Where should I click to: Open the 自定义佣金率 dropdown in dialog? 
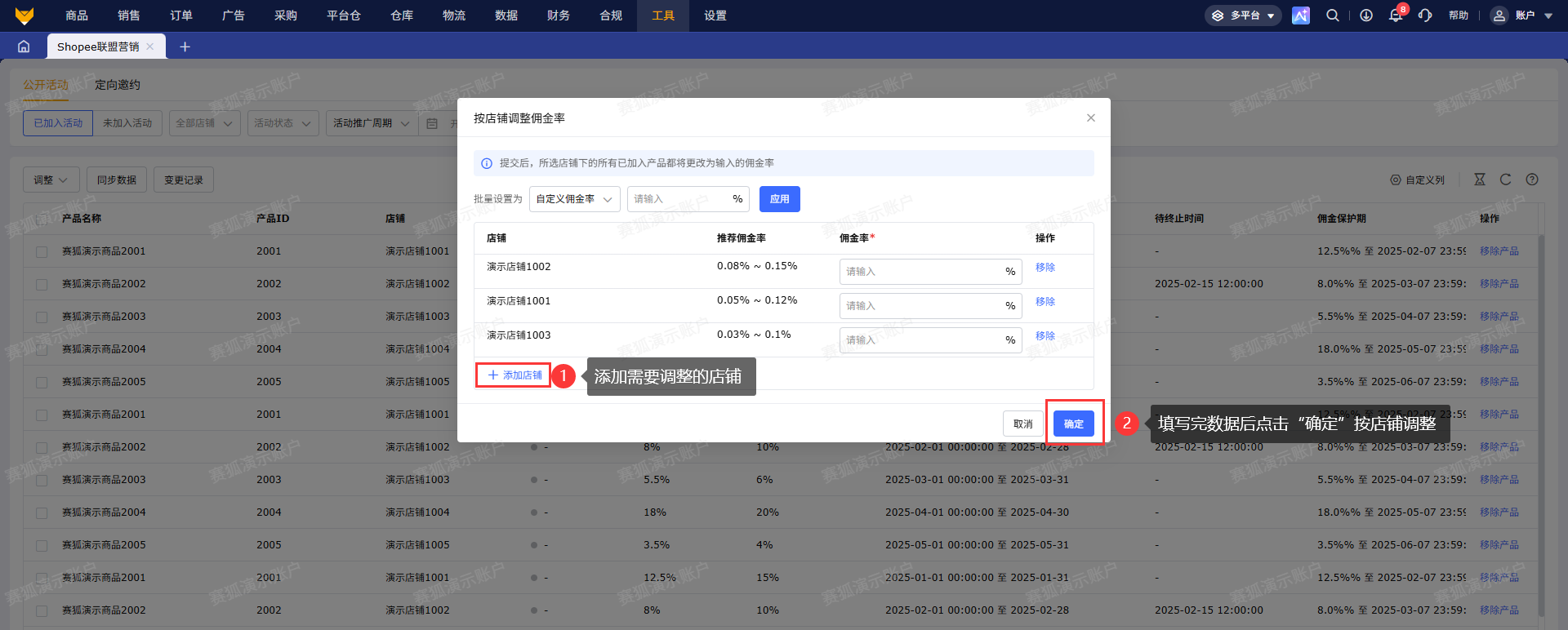(575, 199)
